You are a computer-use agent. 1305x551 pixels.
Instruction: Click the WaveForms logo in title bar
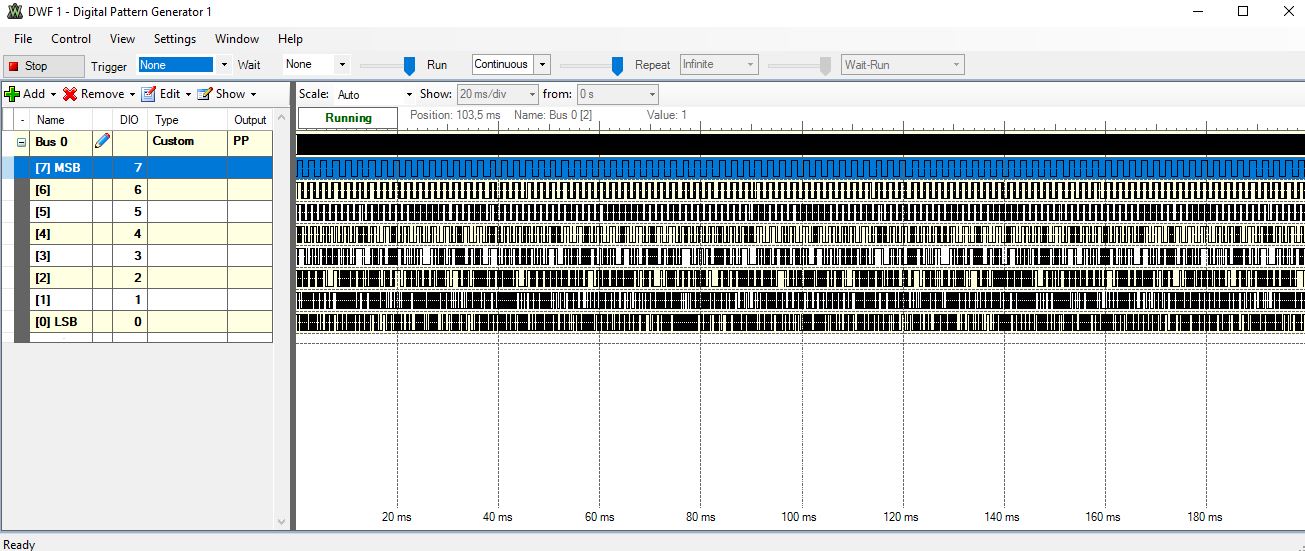pos(14,11)
